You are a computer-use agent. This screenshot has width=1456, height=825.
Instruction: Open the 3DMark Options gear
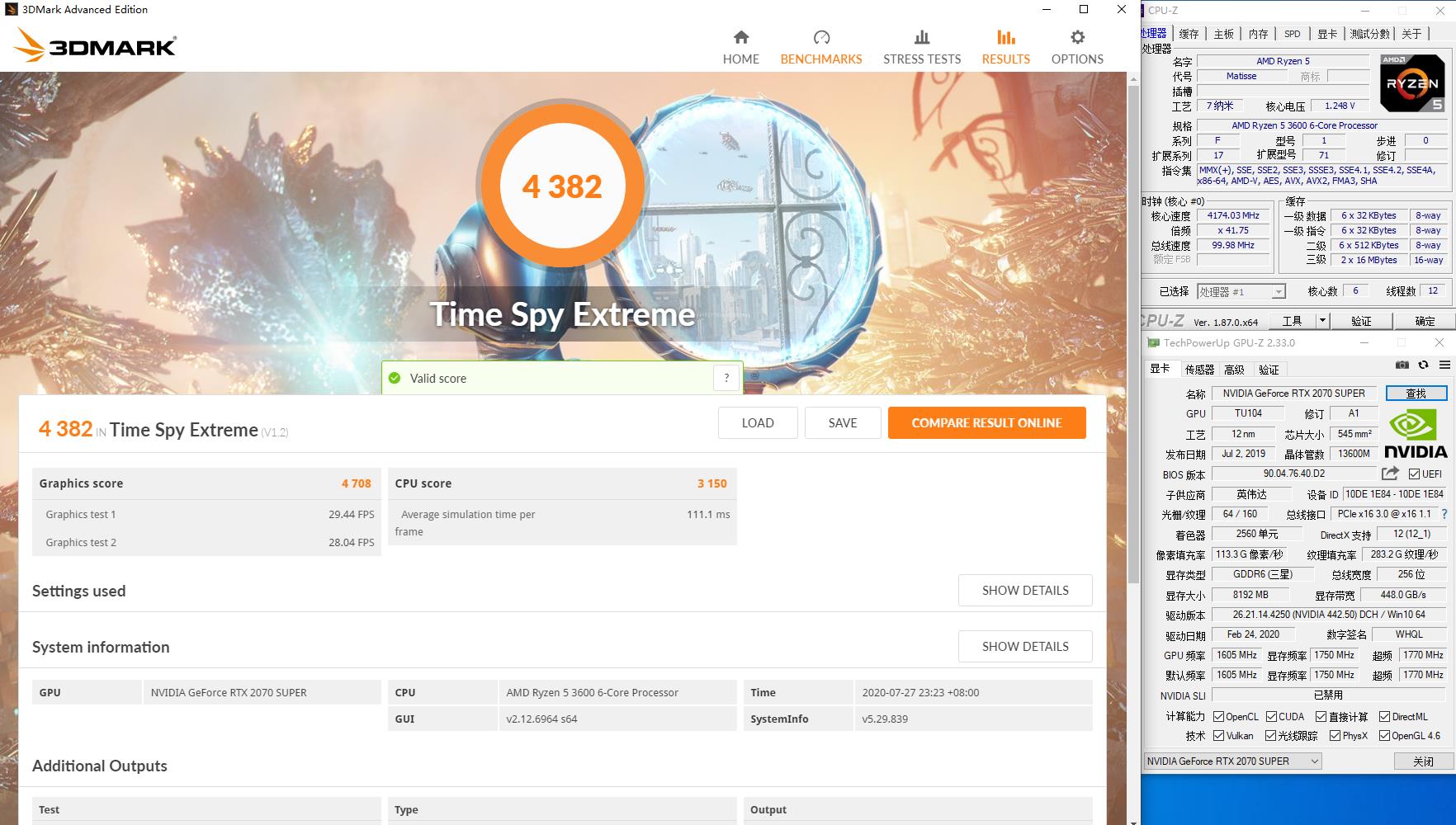click(1076, 47)
